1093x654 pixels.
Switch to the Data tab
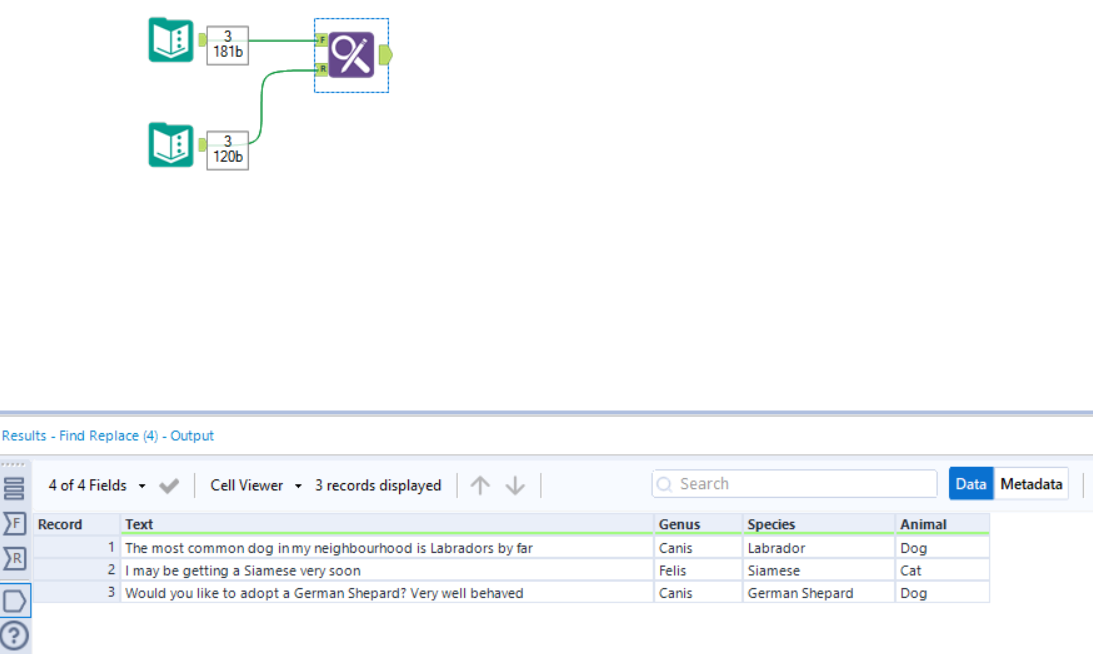tap(970, 483)
